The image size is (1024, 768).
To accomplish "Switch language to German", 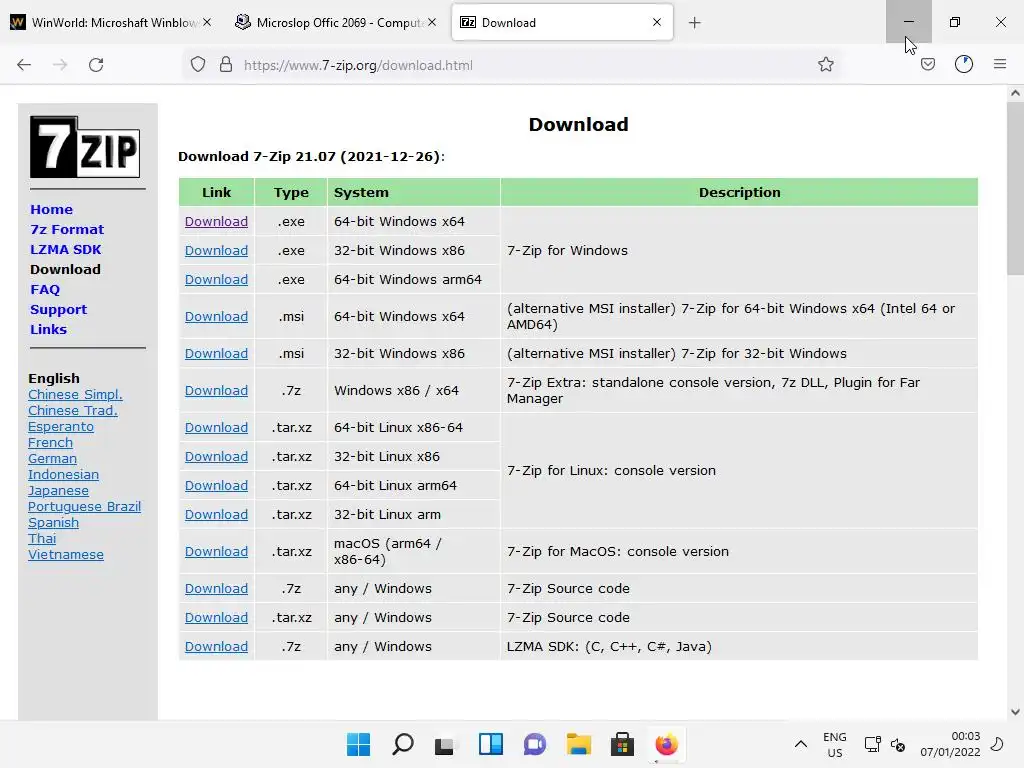I will point(52,458).
